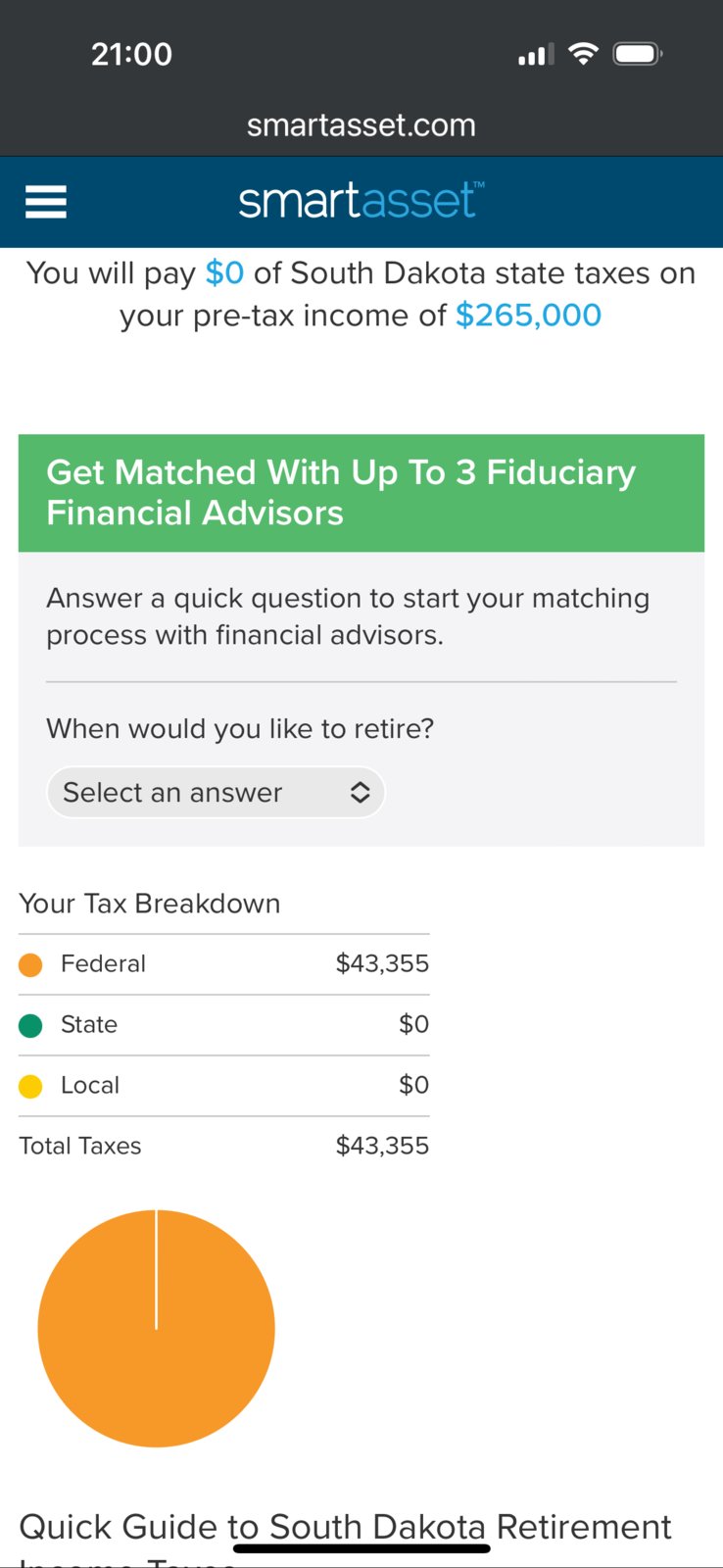Tap the 21:00 clock in status bar
The height and width of the screenshot is (1568, 723).
[x=131, y=54]
